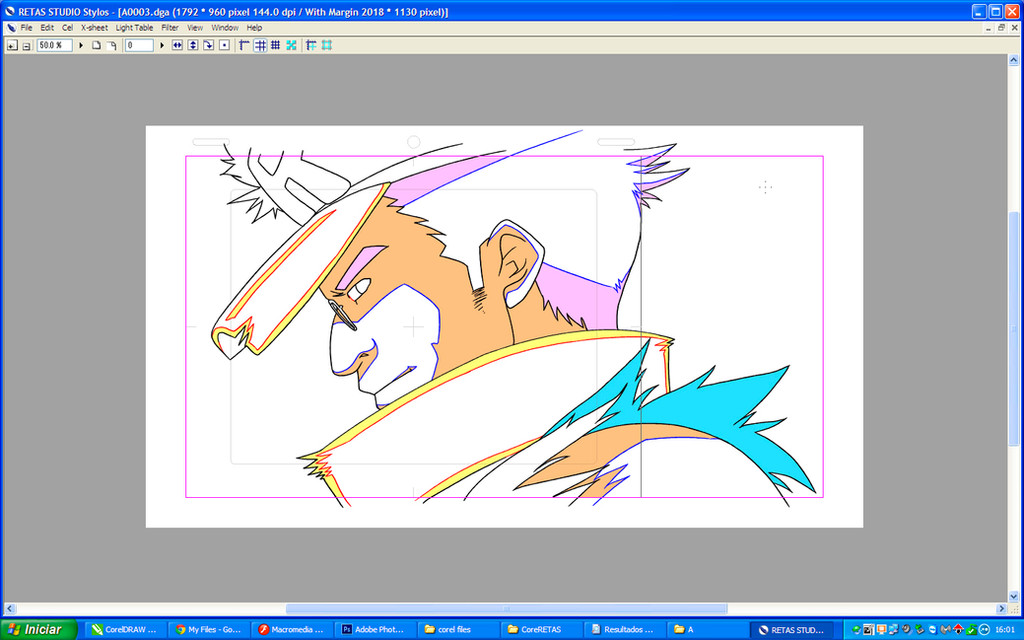
Task: Click the horizontal scrollbar left arrow
Action: (x=9, y=609)
